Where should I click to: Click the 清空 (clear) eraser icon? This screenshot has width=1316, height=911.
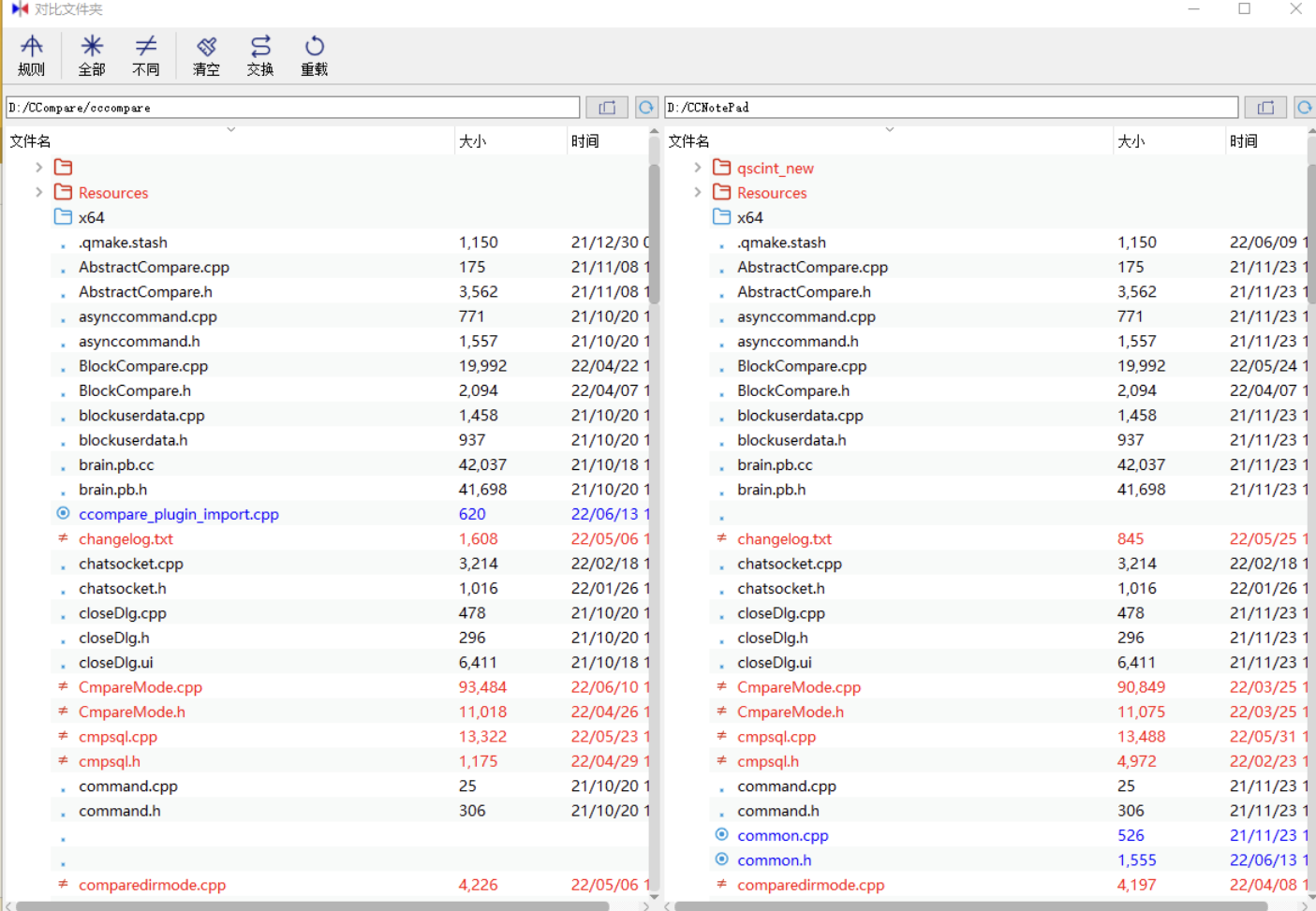coord(205,53)
